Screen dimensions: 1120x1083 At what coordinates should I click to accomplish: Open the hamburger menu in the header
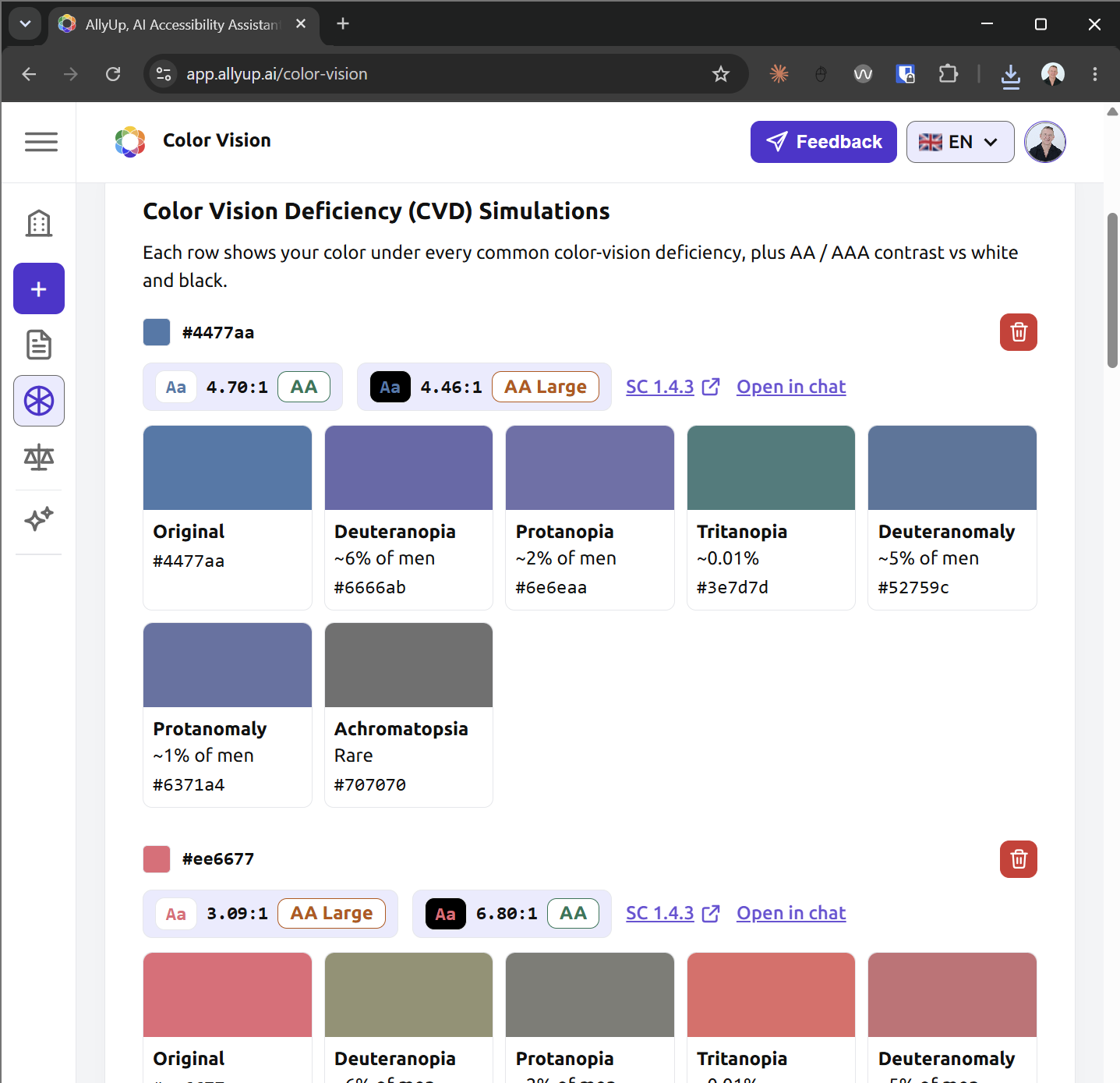[x=41, y=142]
